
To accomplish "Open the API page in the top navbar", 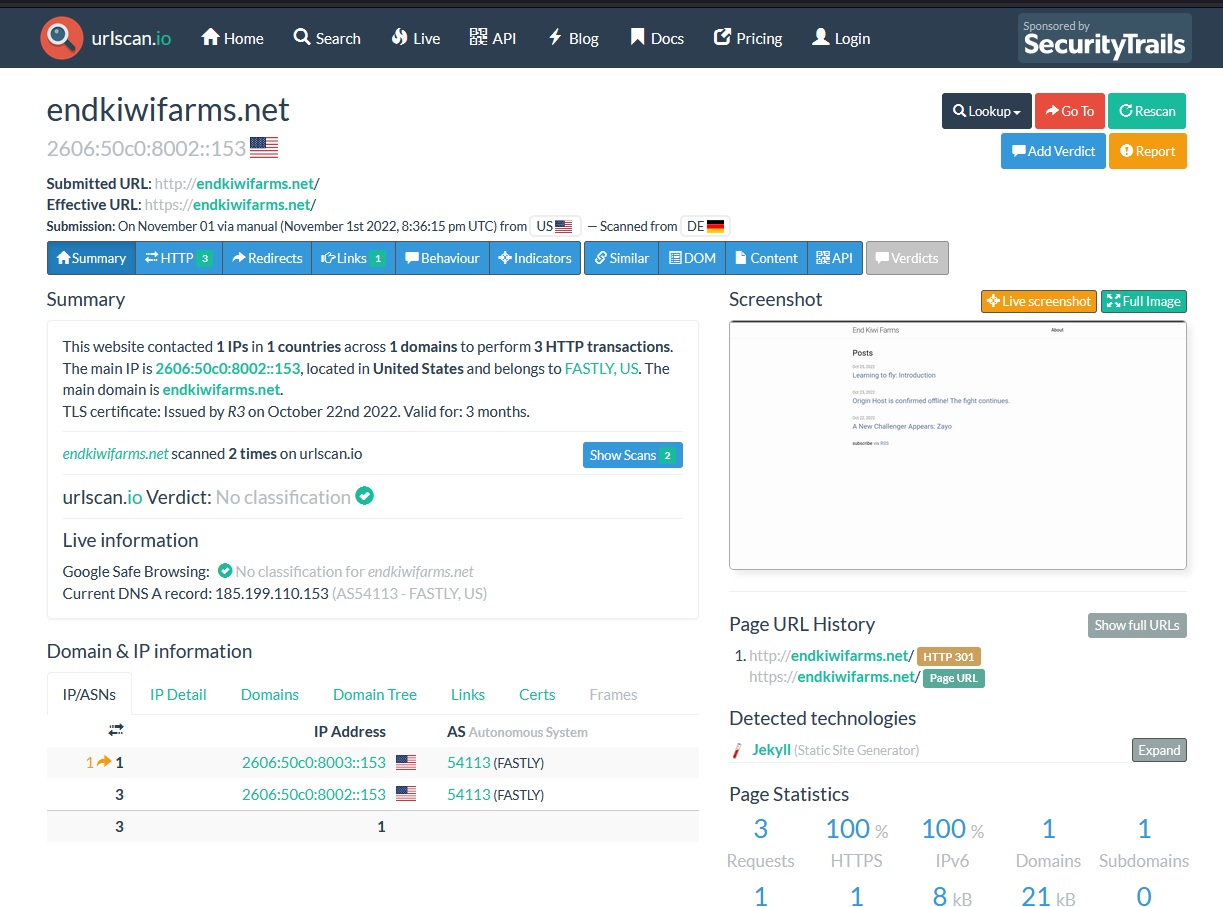I will point(493,38).
